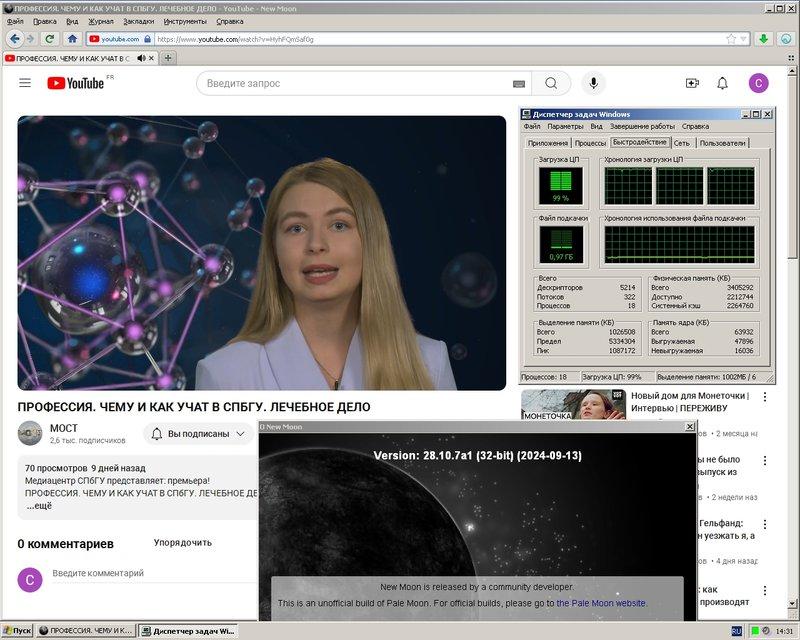
Task: Click the padlock site identity icon
Action: click(x=147, y=39)
